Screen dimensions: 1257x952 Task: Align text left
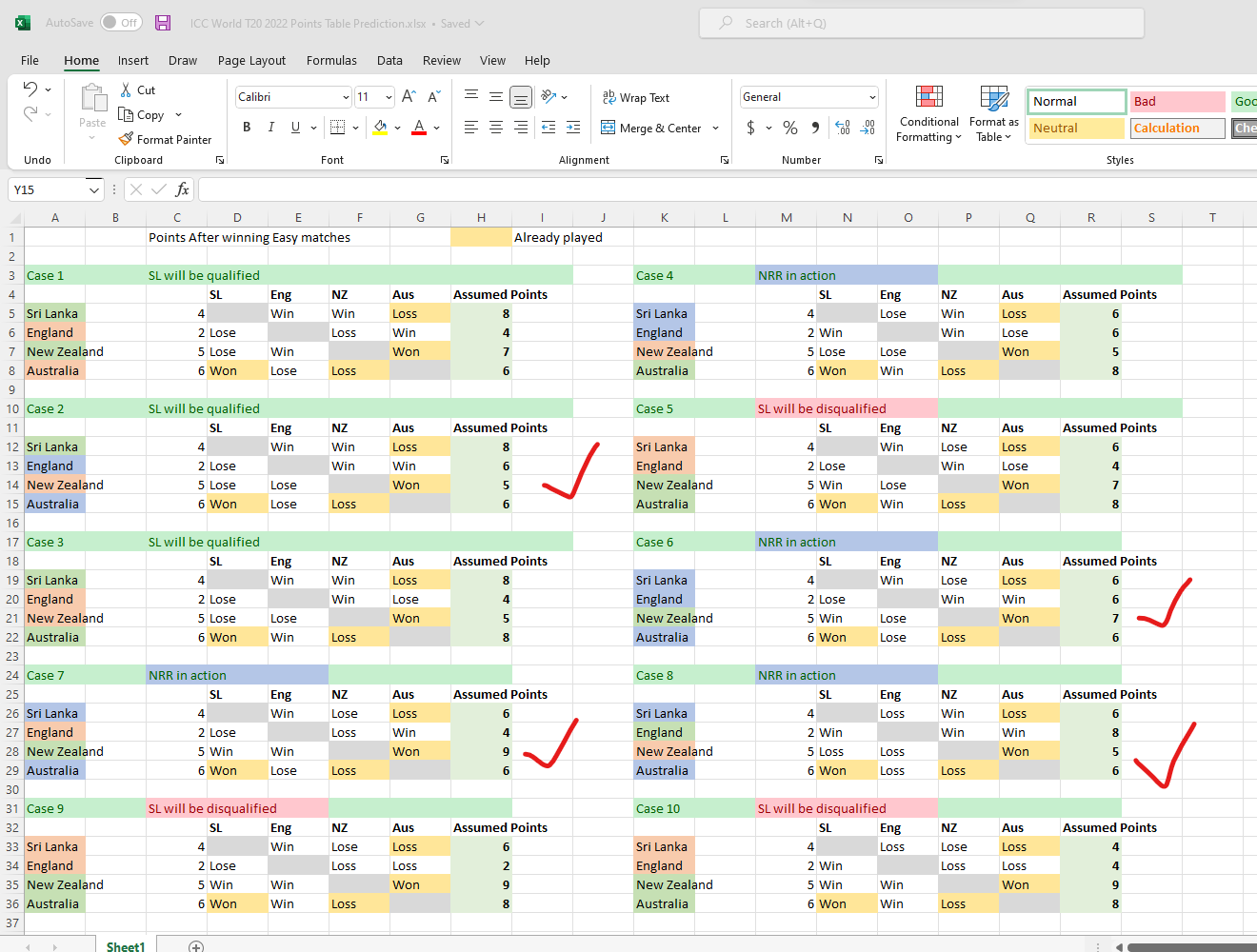pos(471,128)
